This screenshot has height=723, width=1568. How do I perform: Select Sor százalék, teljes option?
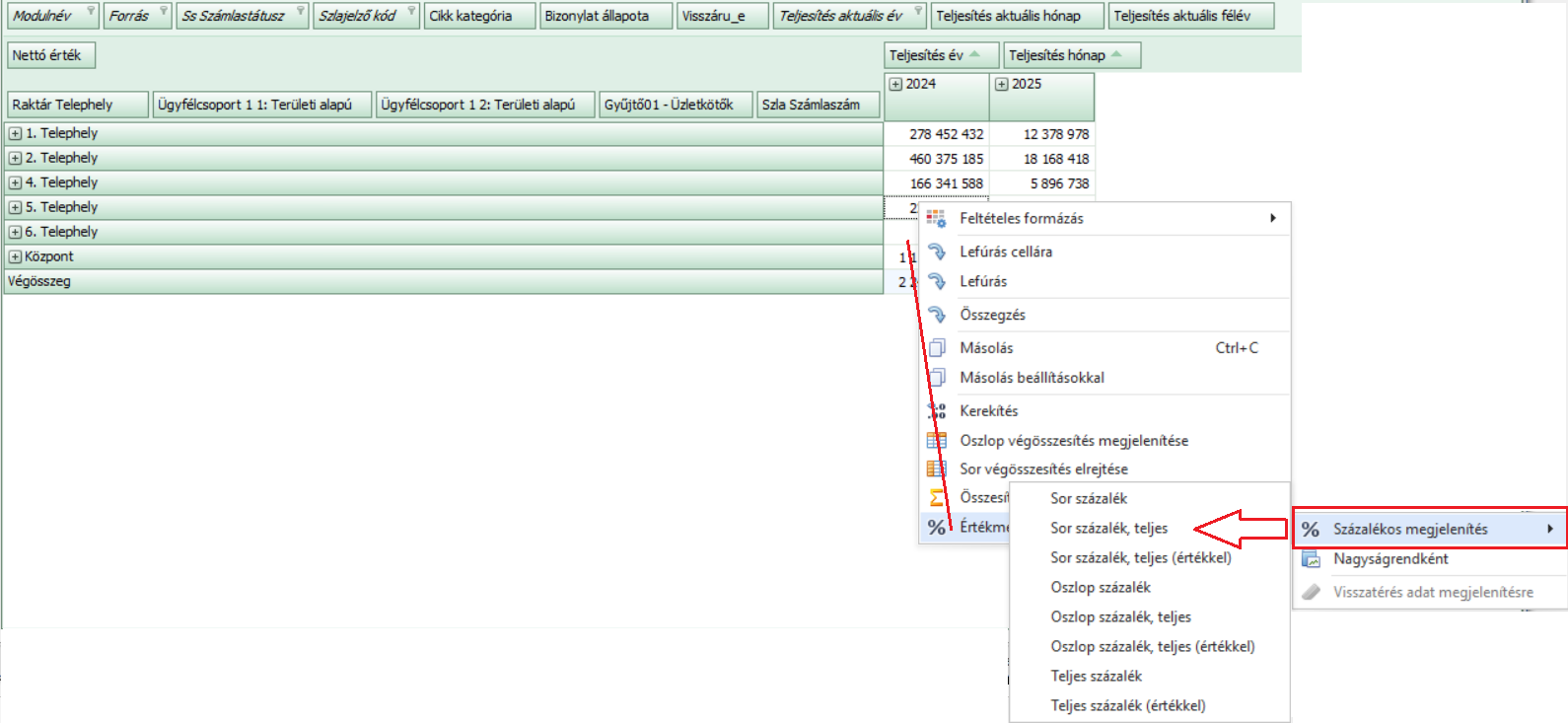coord(1108,529)
